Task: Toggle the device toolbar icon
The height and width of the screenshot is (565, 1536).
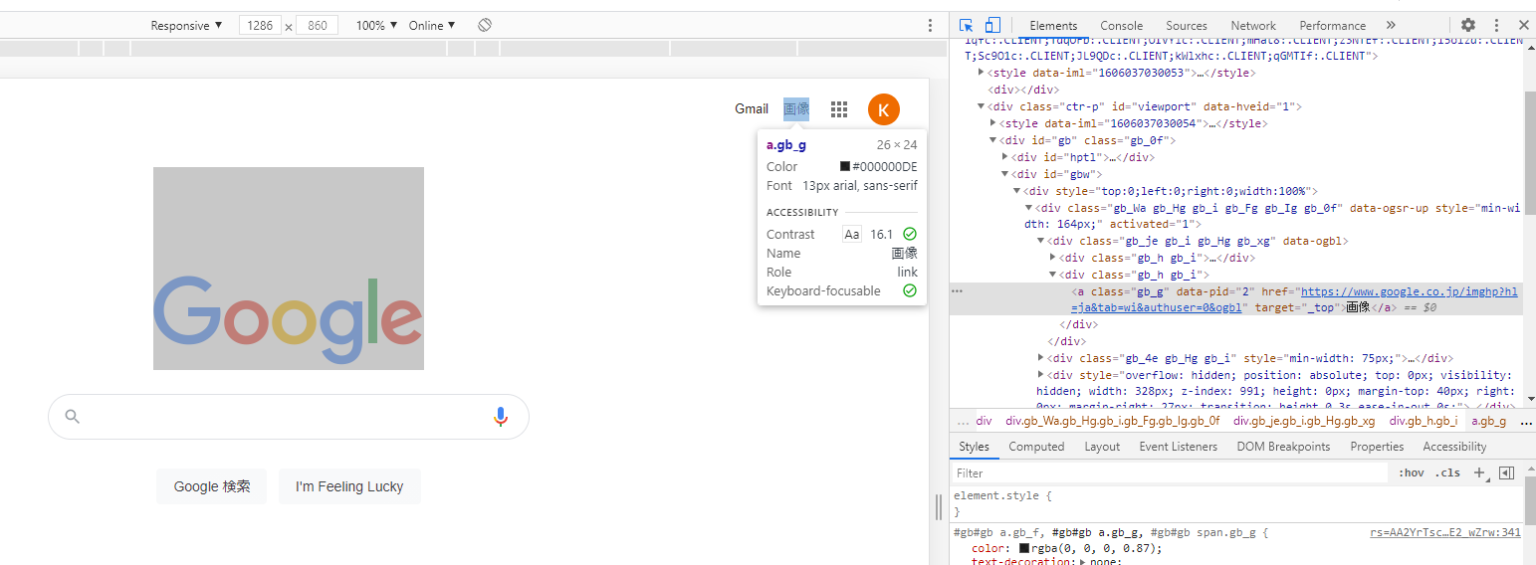Action: (992, 25)
